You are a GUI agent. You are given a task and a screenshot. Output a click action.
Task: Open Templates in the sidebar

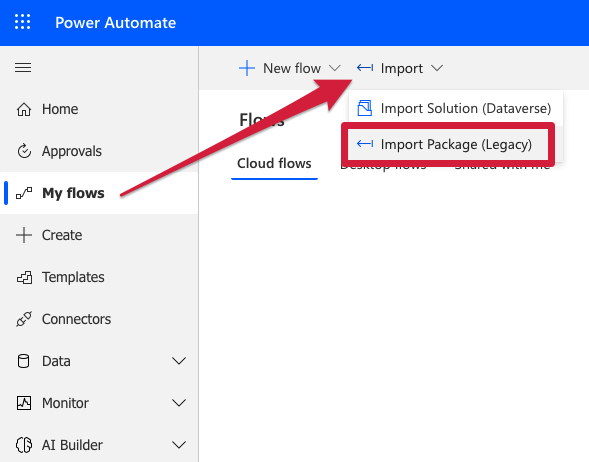coord(99,277)
